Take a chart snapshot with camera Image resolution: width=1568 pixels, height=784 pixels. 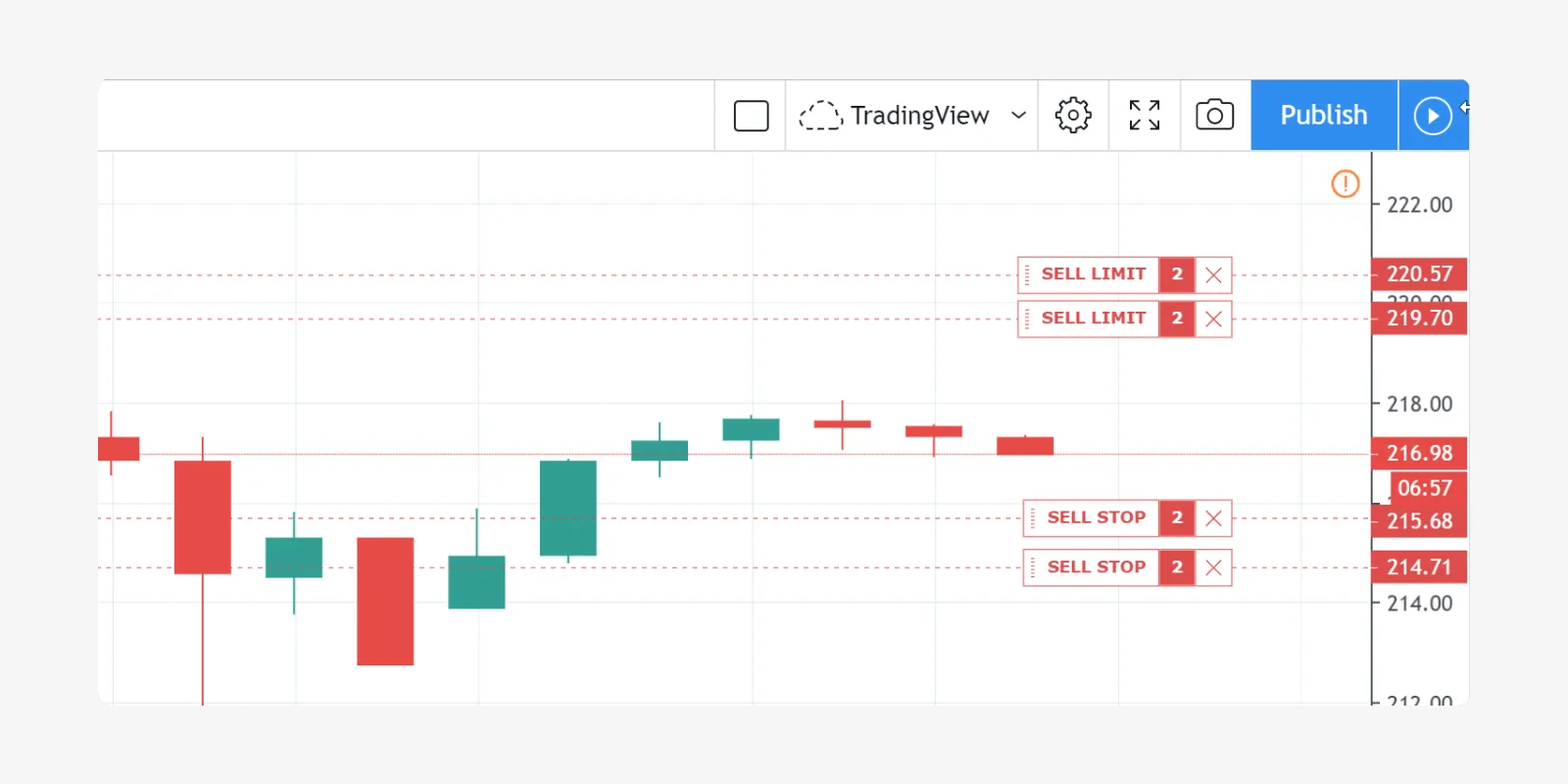click(1215, 116)
